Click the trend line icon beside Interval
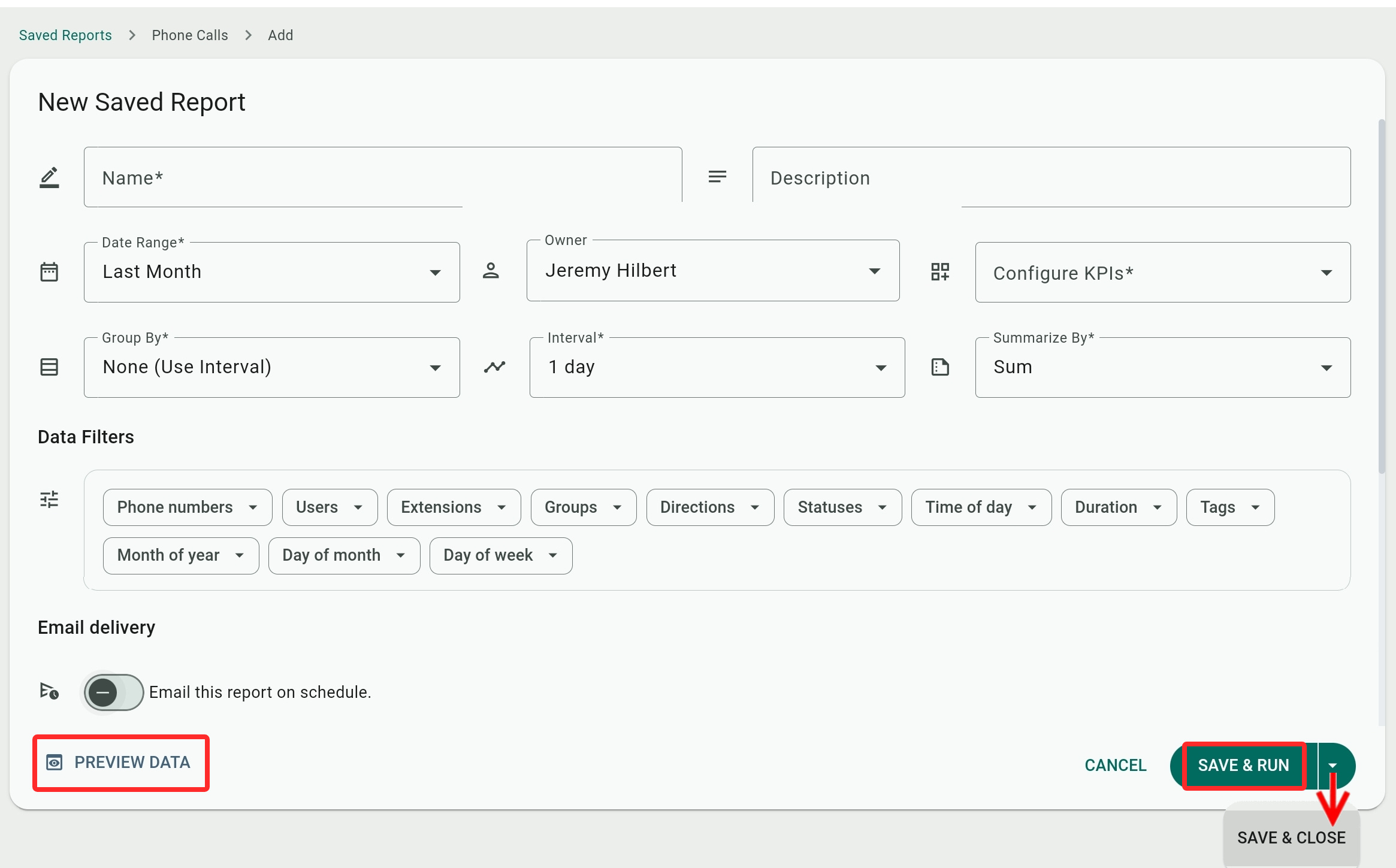The image size is (1396, 868). (494, 367)
